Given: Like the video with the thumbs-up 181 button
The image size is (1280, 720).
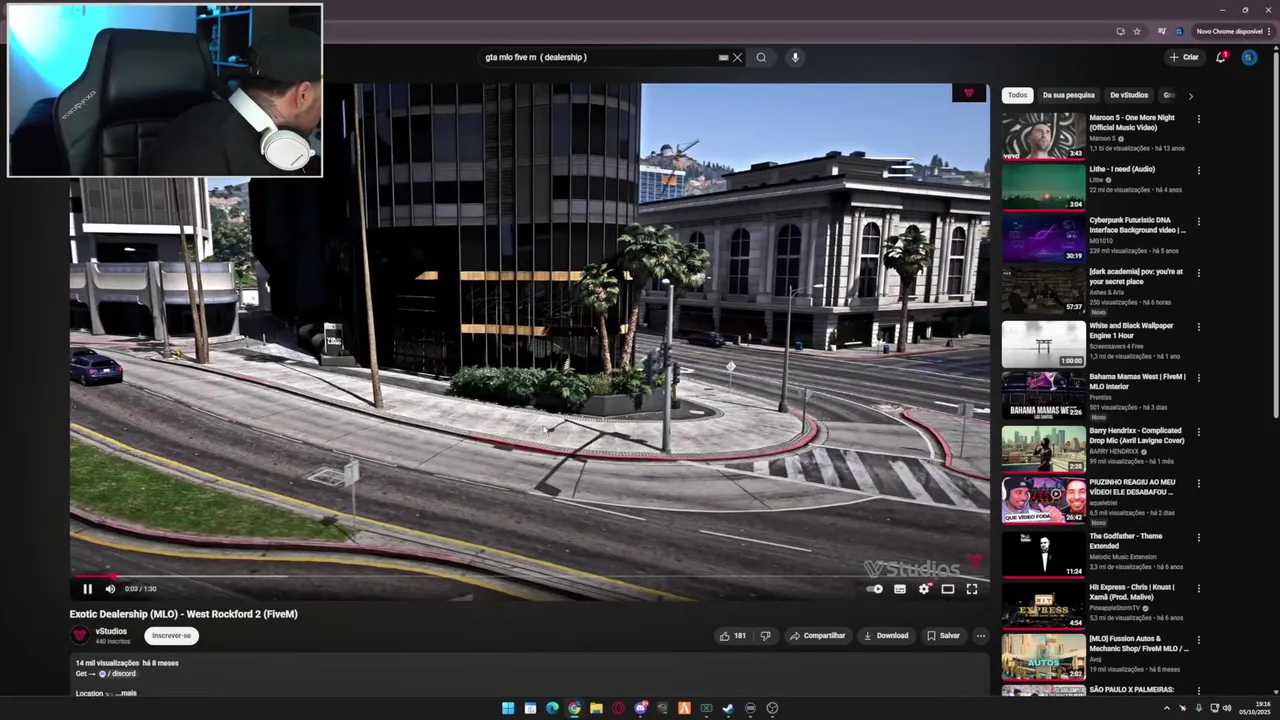Looking at the screenshot, I should click(x=732, y=636).
